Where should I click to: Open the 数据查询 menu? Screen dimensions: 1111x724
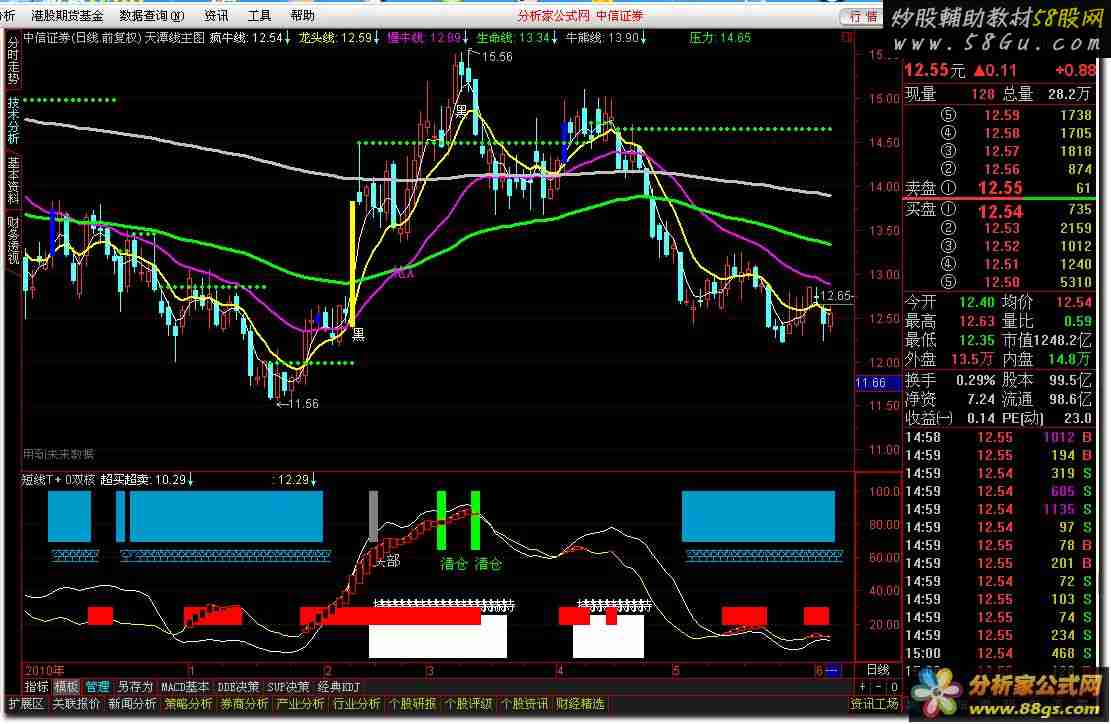tap(152, 16)
